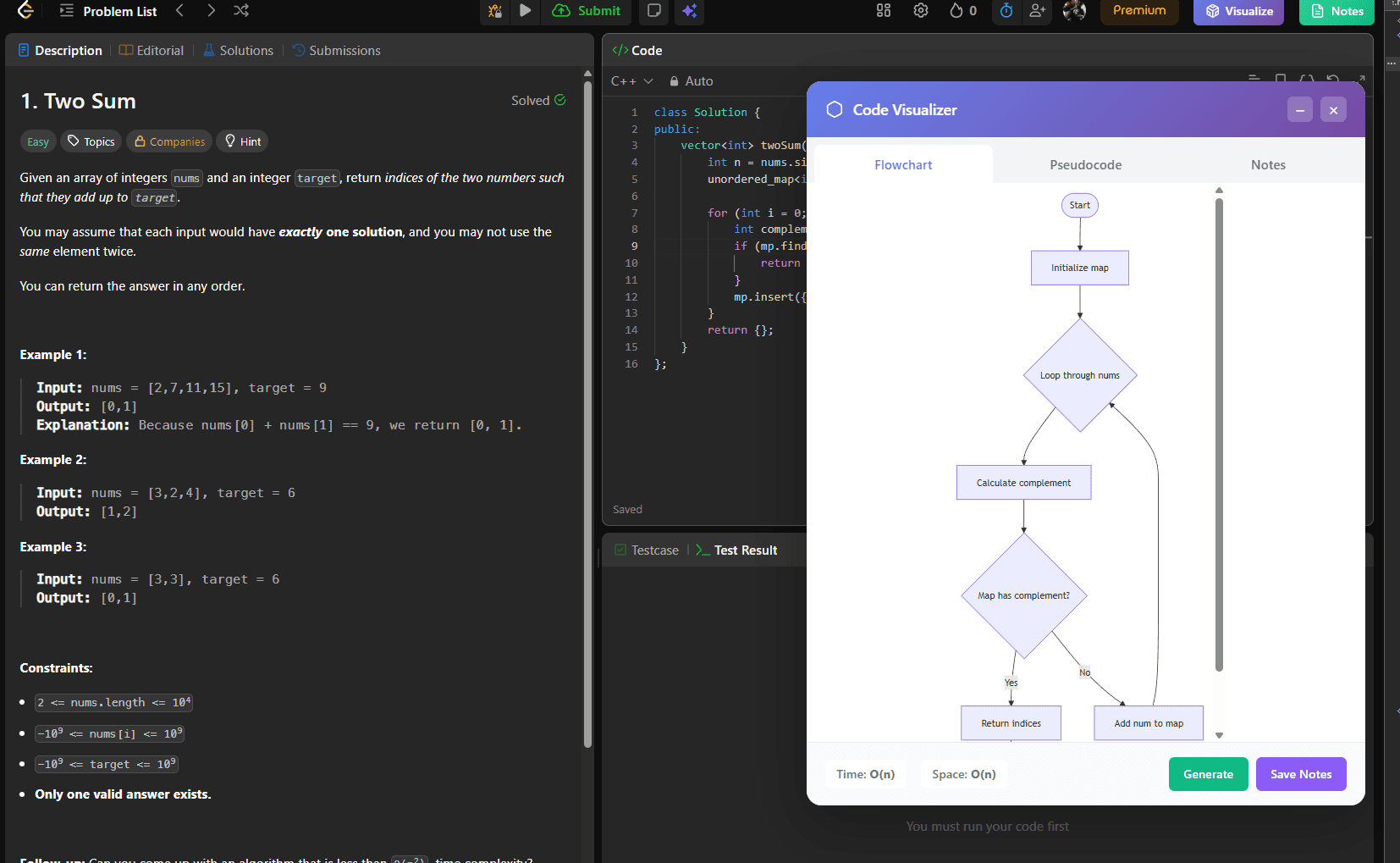This screenshot has width=1400, height=863.
Task: Click the debug icon in the top toolbar
Action: coord(495,11)
